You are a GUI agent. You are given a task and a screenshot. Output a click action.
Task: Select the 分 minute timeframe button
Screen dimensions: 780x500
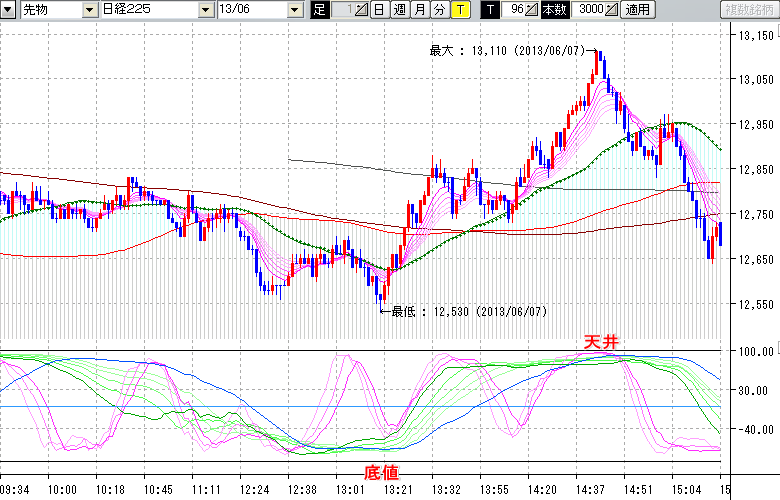click(x=438, y=10)
